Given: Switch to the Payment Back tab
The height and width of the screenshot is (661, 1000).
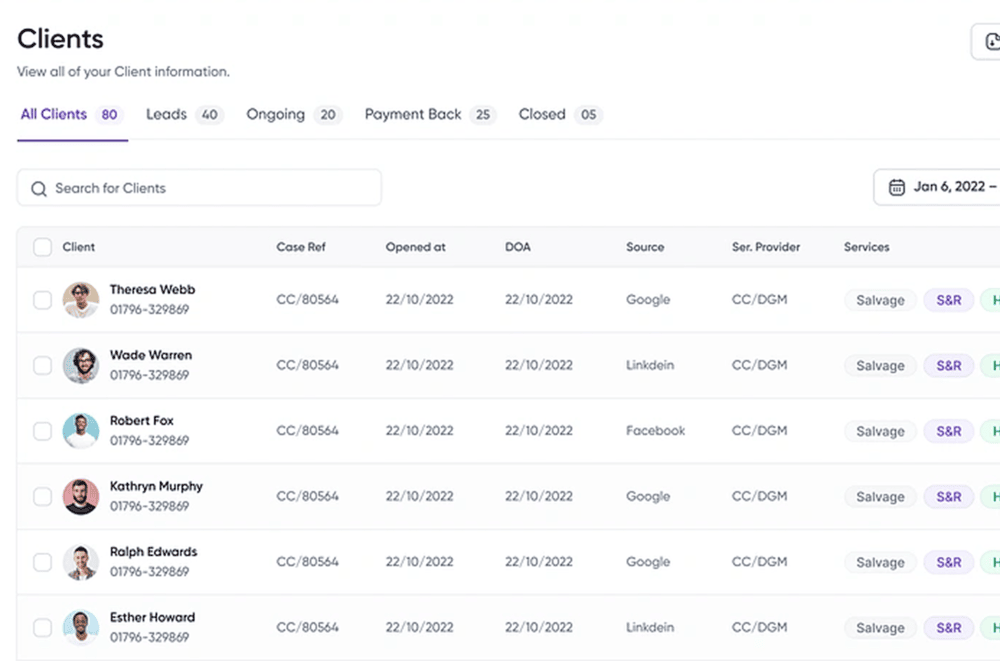Looking at the screenshot, I should click(430, 115).
